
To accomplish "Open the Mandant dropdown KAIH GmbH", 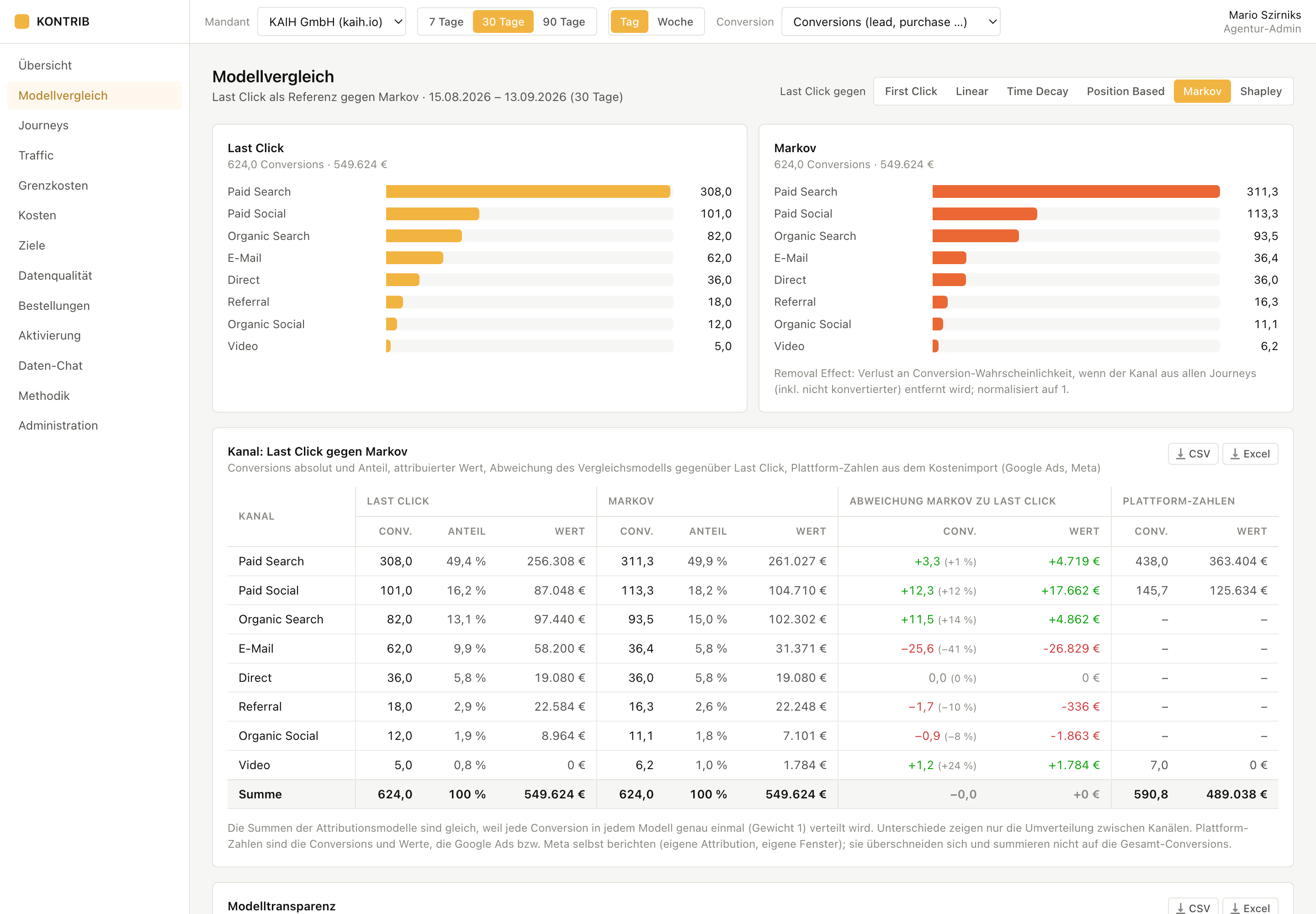I will (332, 22).
